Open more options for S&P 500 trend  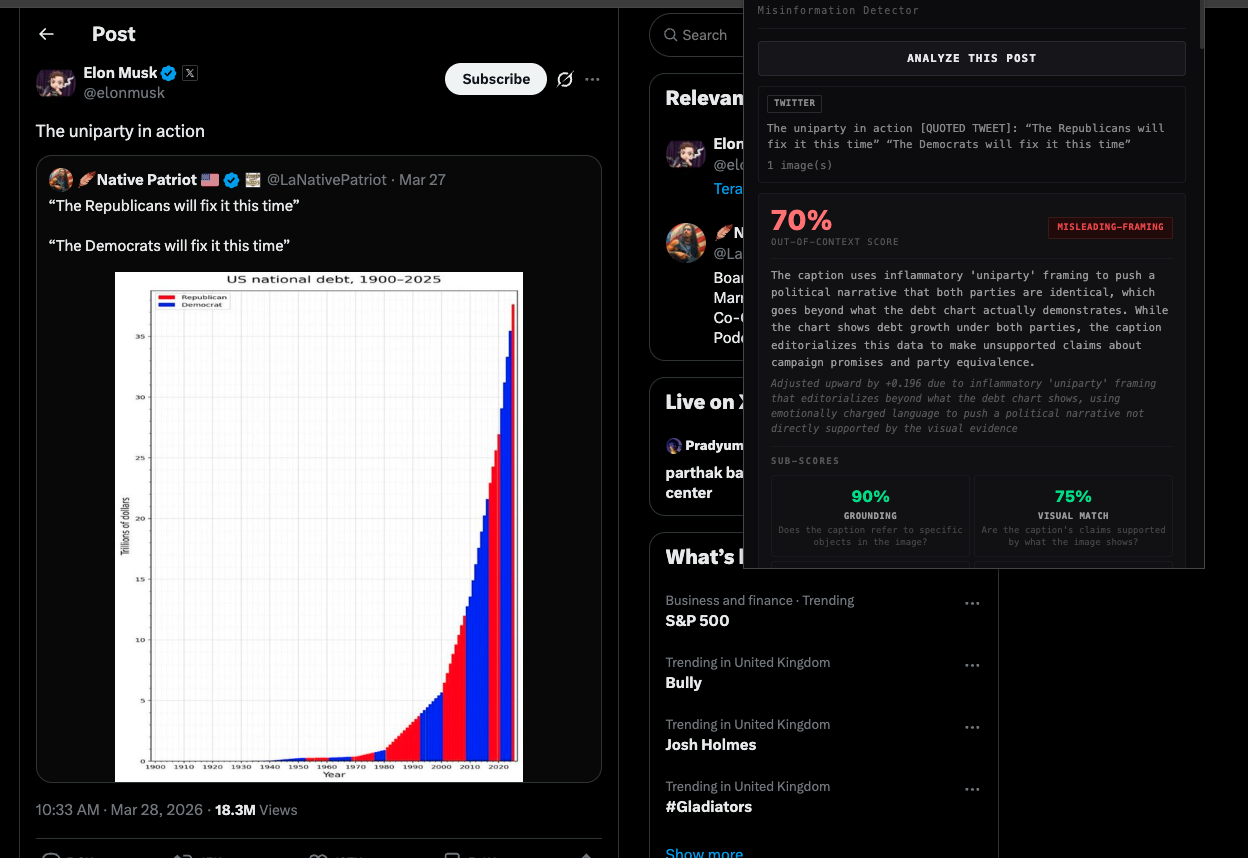[972, 604]
